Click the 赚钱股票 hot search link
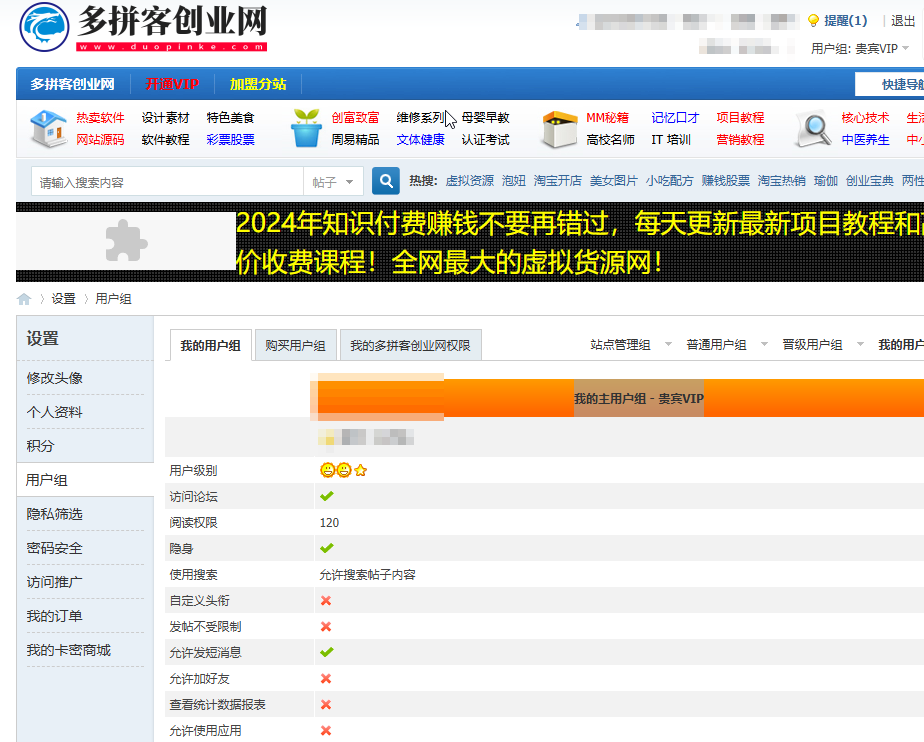Image resolution: width=924 pixels, height=742 pixels. (726, 181)
